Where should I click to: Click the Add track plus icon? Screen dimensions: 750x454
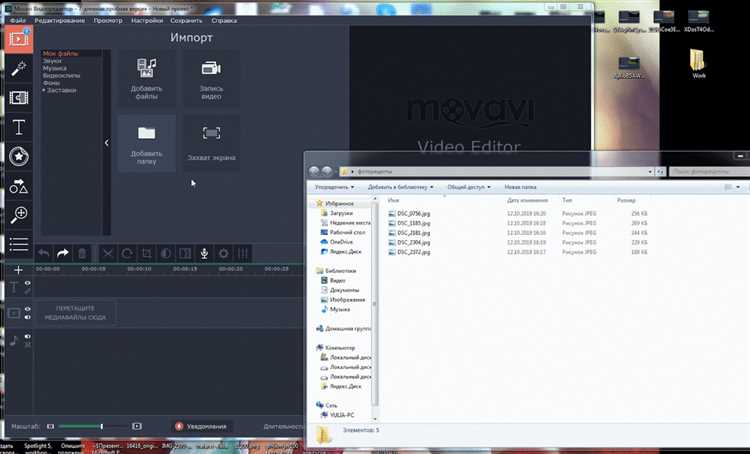18,270
